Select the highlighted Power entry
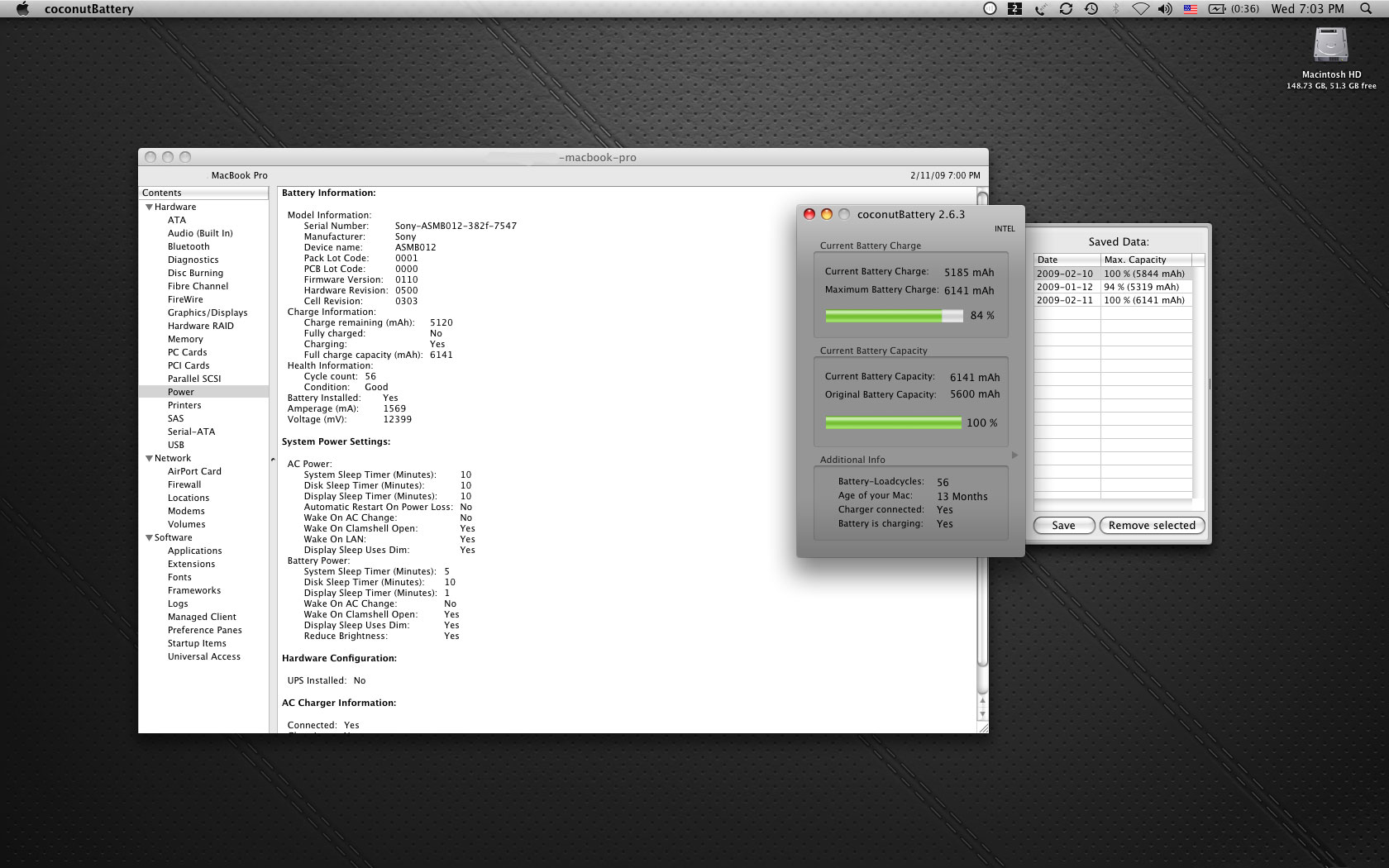 203,392
